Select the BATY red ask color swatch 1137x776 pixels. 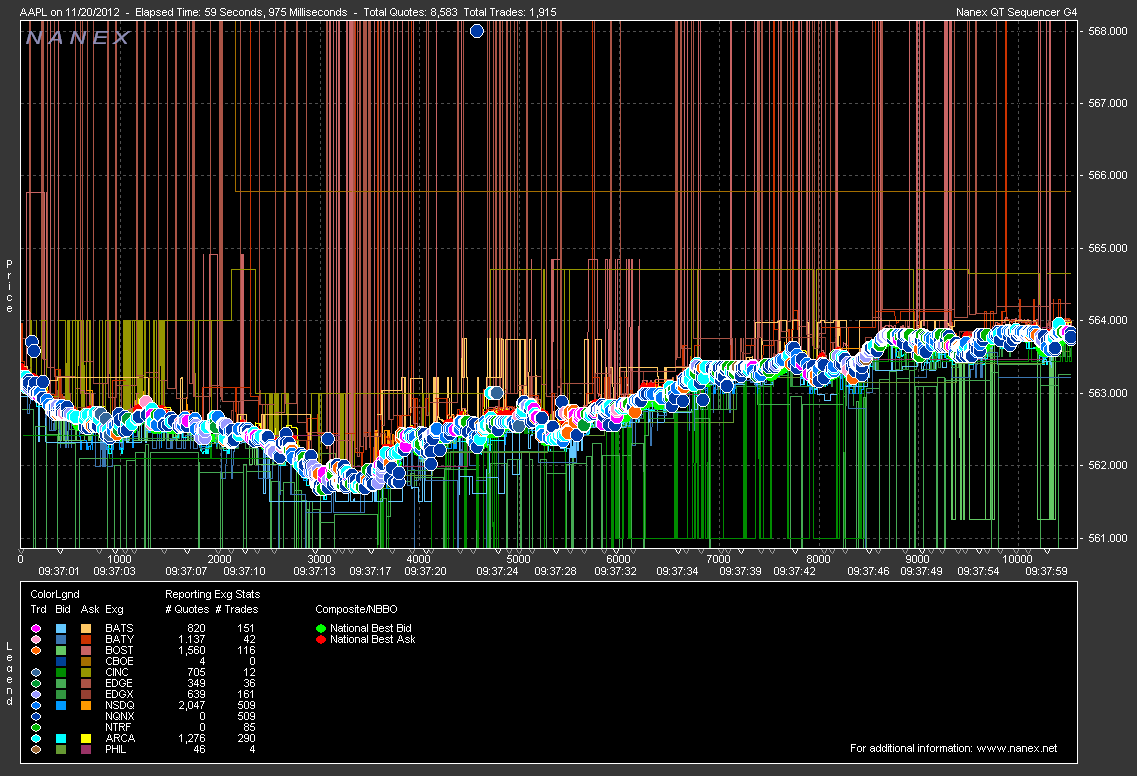tap(88, 638)
